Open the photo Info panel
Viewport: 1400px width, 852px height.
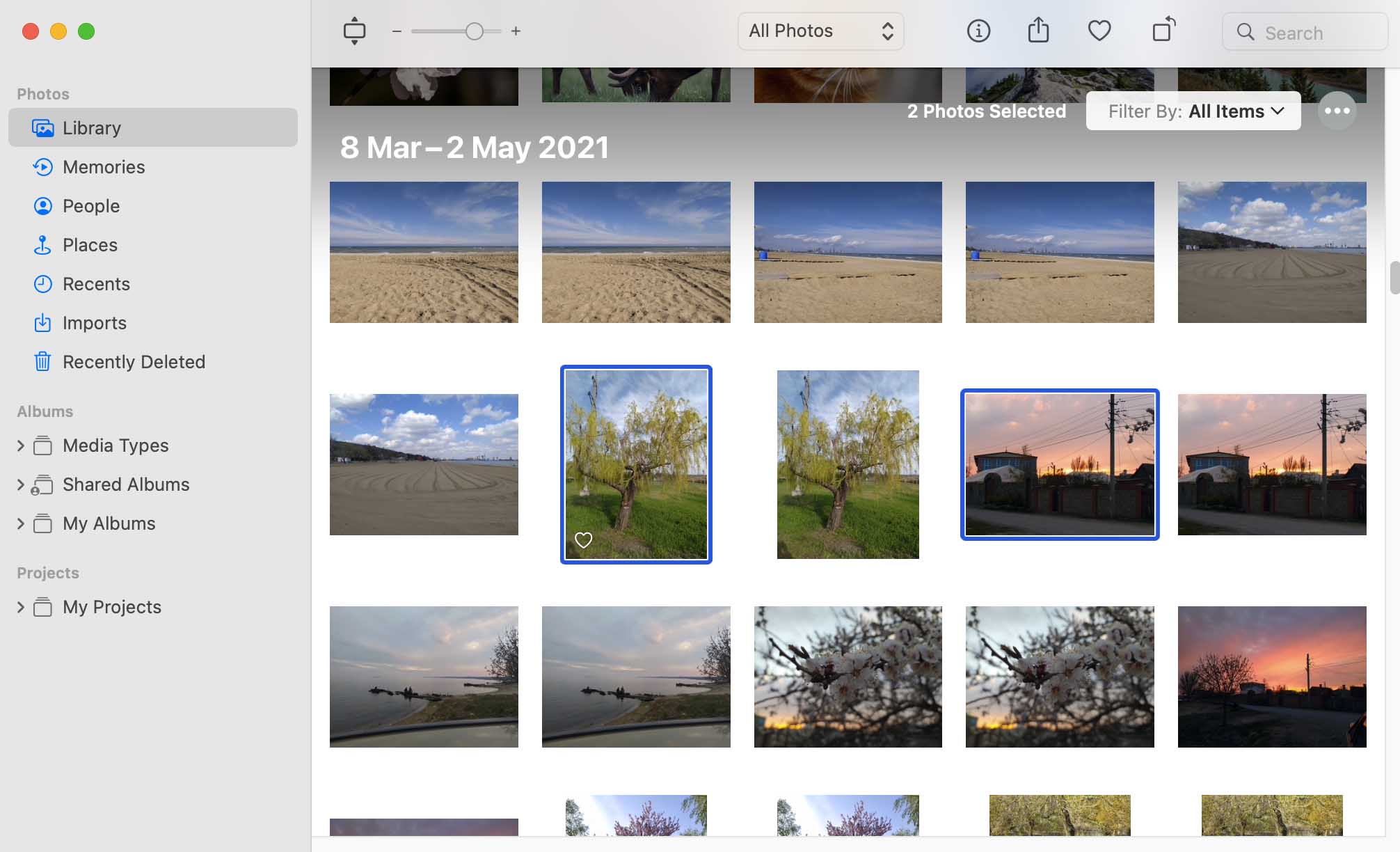click(978, 31)
